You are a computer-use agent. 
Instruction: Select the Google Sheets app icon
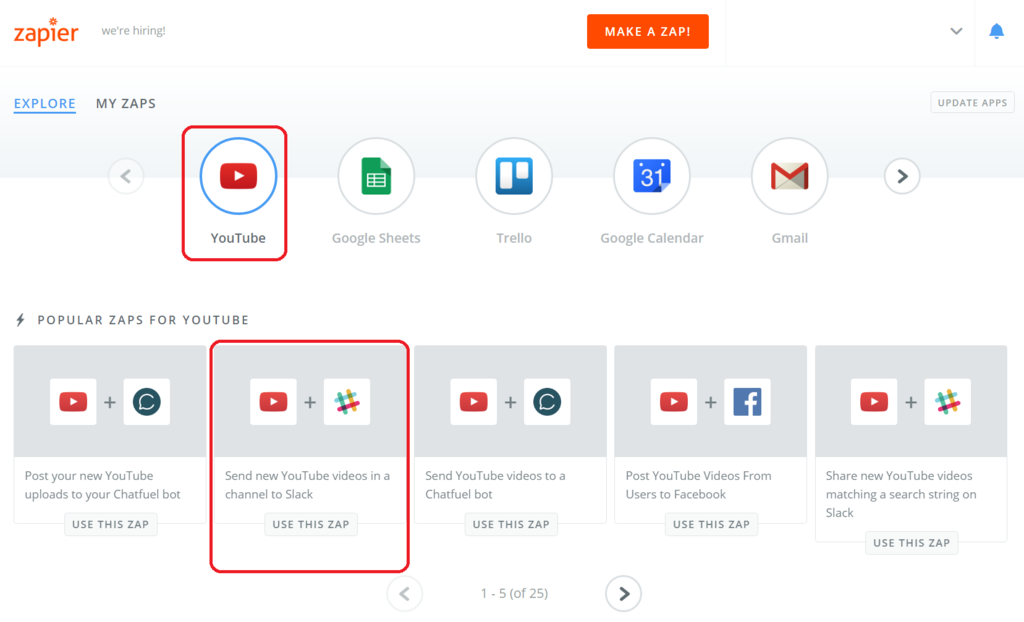(376, 176)
